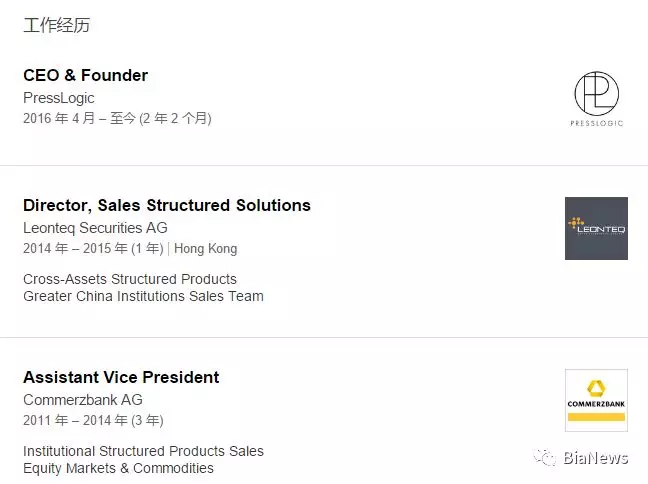Select Director, Sales Structured Solutions title

pos(167,205)
